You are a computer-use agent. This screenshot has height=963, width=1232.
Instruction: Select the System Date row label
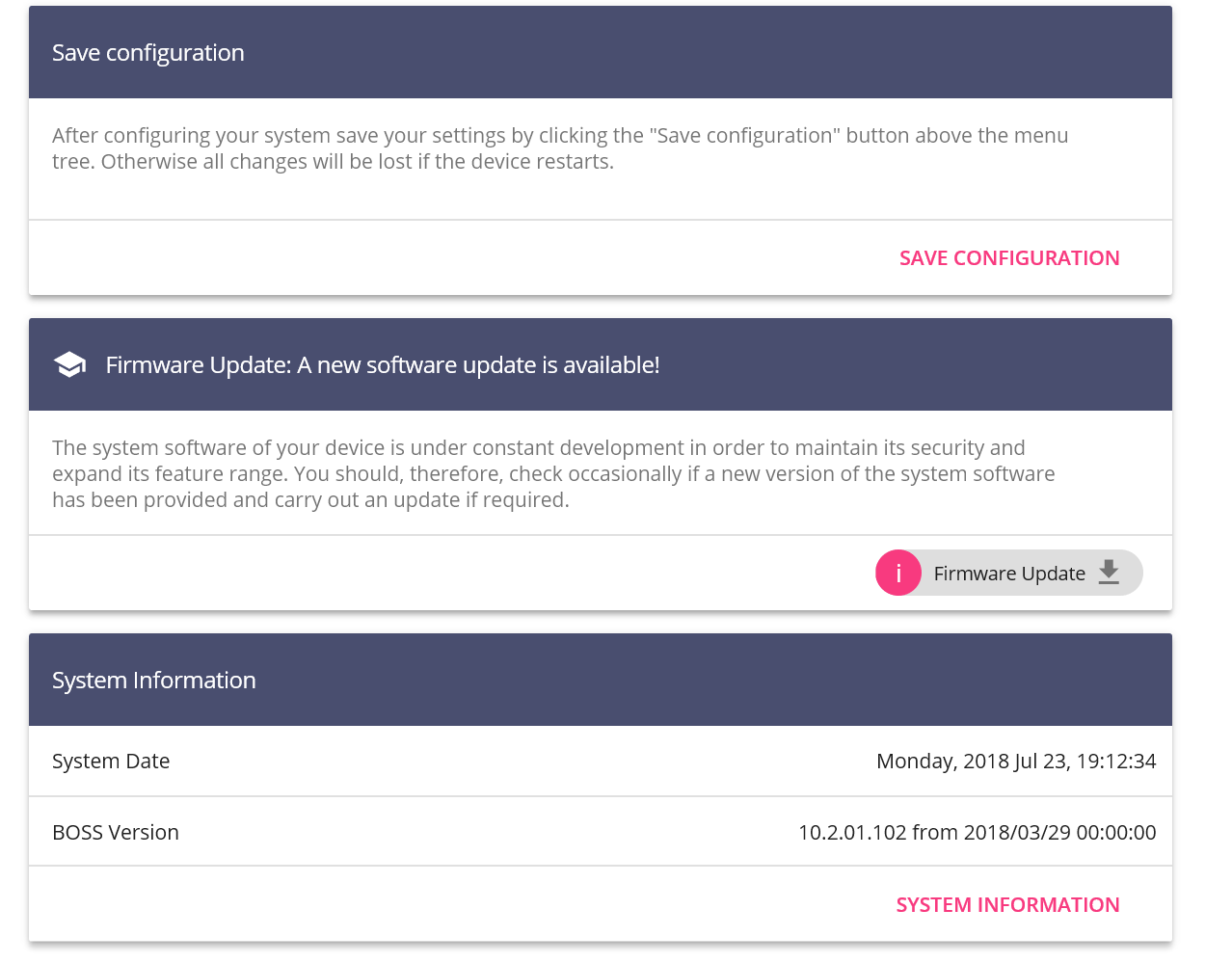click(111, 762)
